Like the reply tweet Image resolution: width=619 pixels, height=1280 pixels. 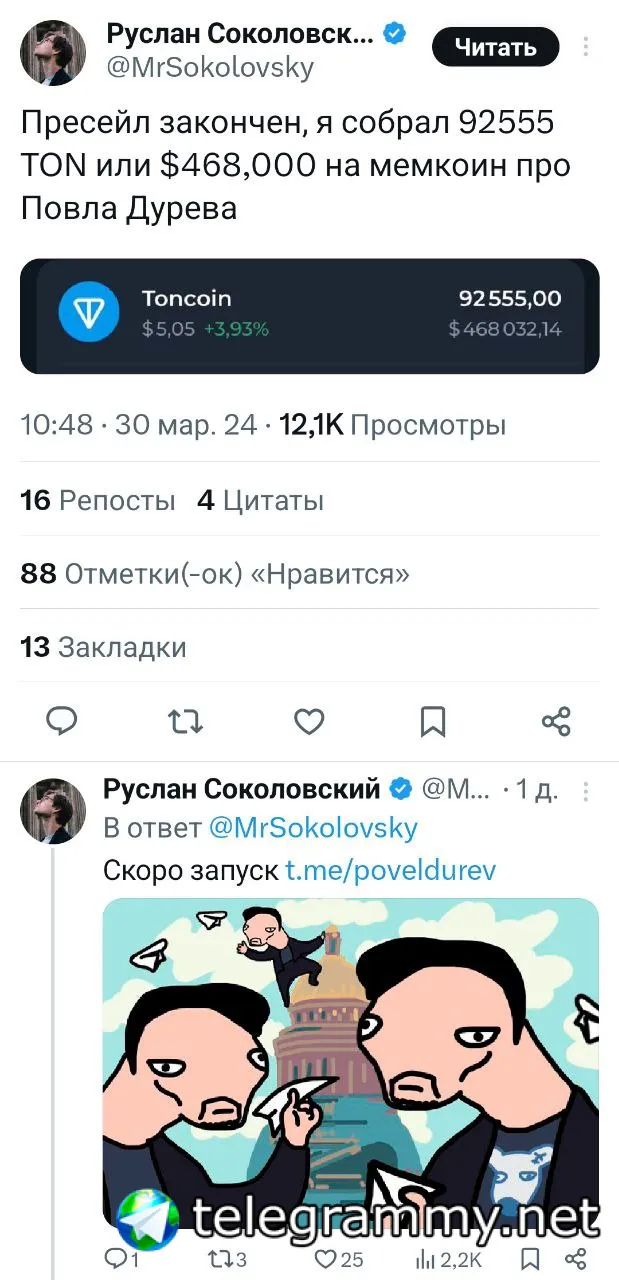point(325,1259)
